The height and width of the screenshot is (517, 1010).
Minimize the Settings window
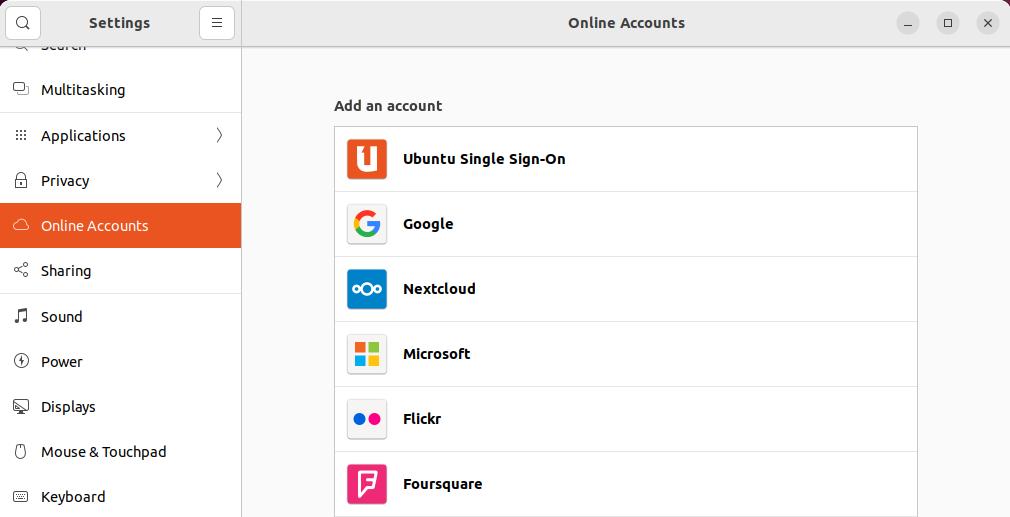(908, 23)
